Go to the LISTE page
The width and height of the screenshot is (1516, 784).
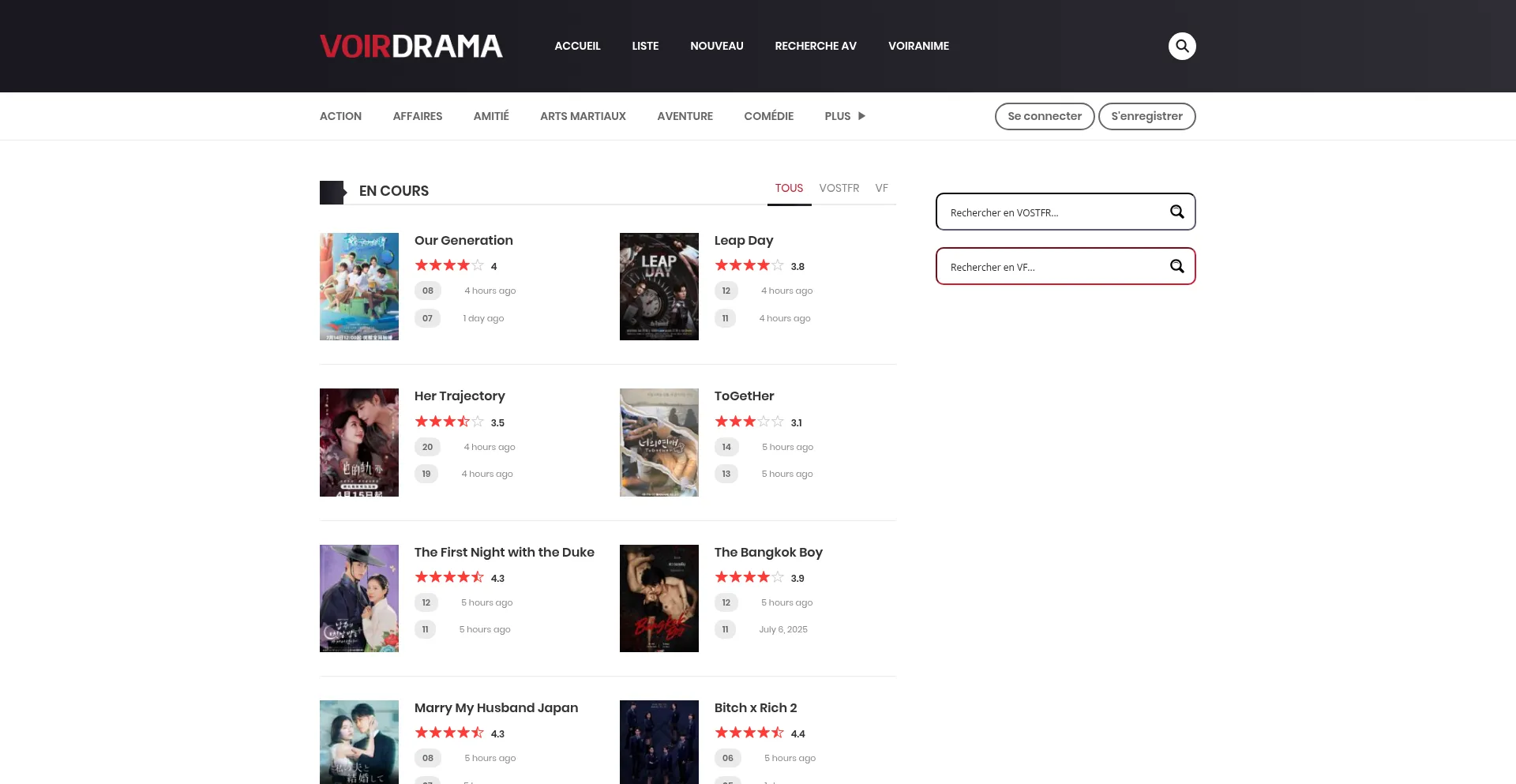point(644,46)
